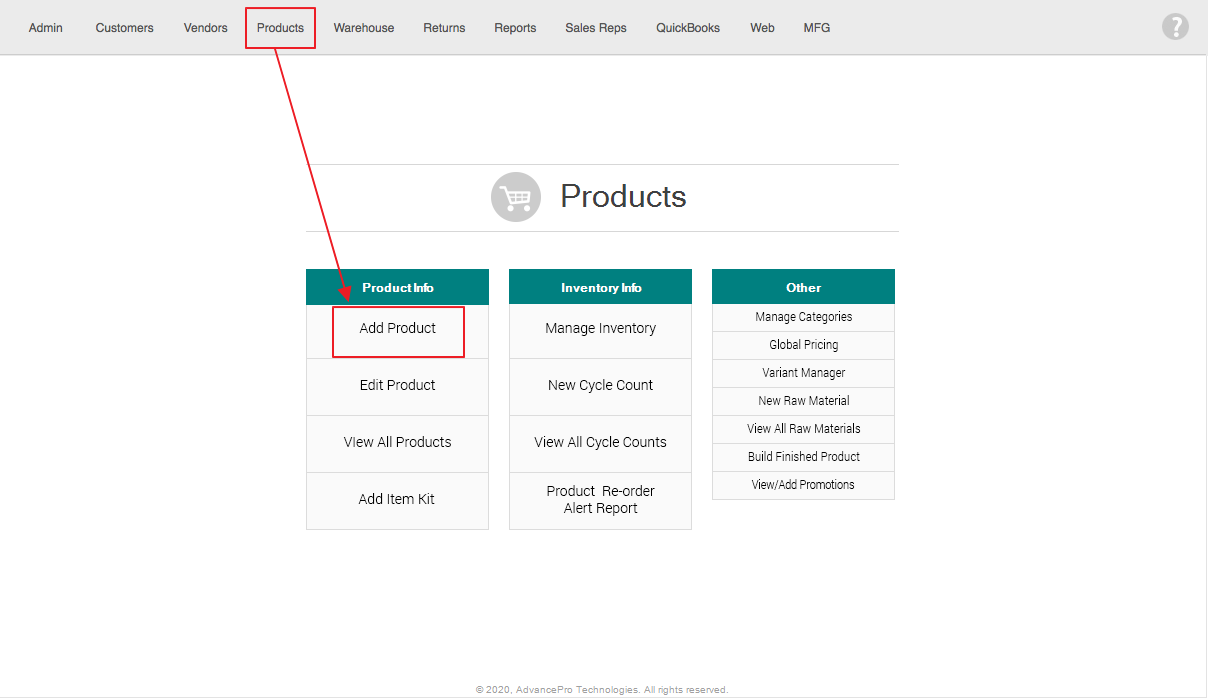Select View/Add Promotions
Image resolution: width=1208 pixels, height=699 pixels.
pos(803,486)
